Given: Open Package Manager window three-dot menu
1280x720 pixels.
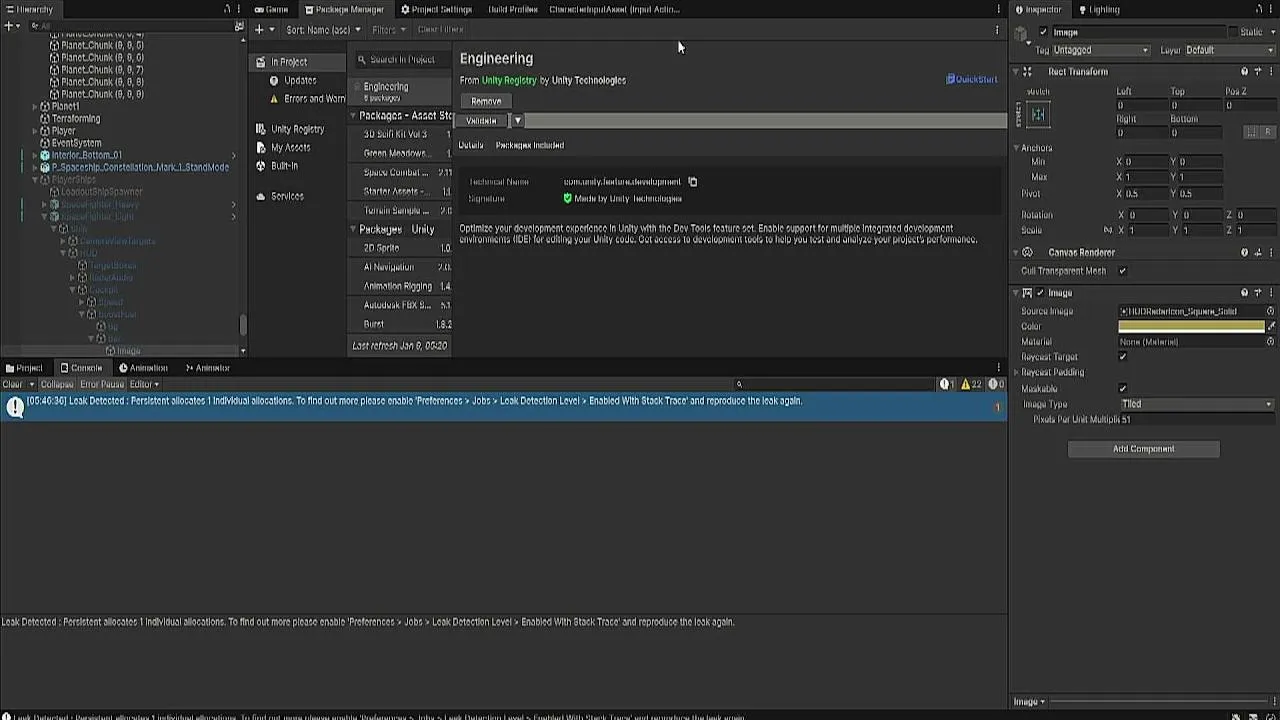Looking at the screenshot, I should click(x=998, y=9).
